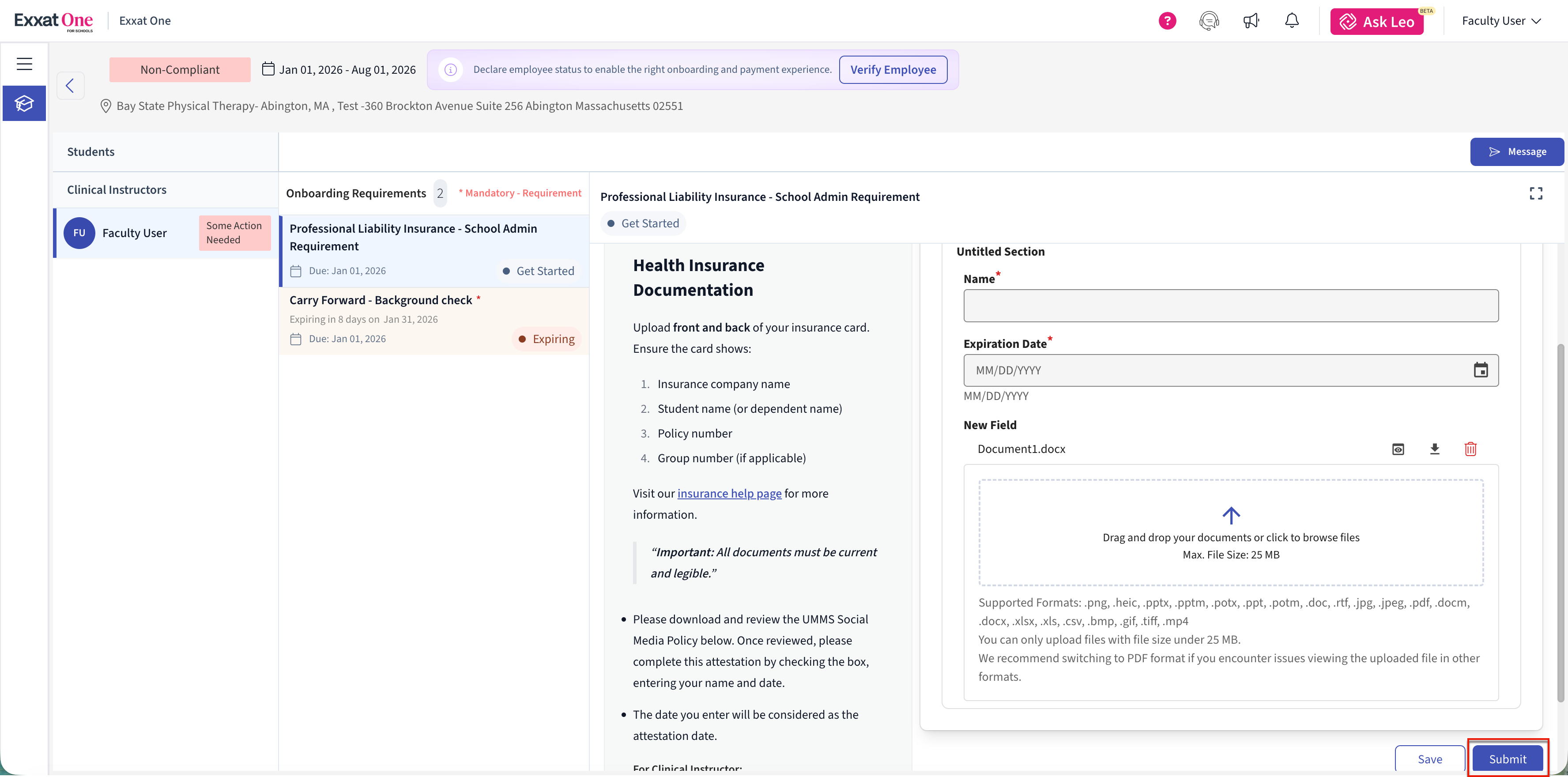Submit the requirement form

point(1507,759)
